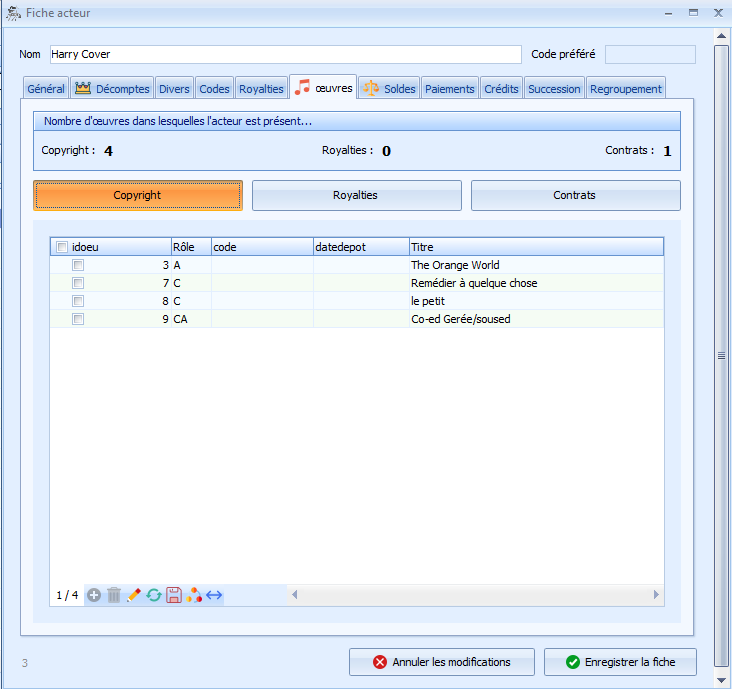Screen dimensions: 732x689
Task: Toggle the select-all checkbox in idoeu header
Action: [x=62, y=247]
